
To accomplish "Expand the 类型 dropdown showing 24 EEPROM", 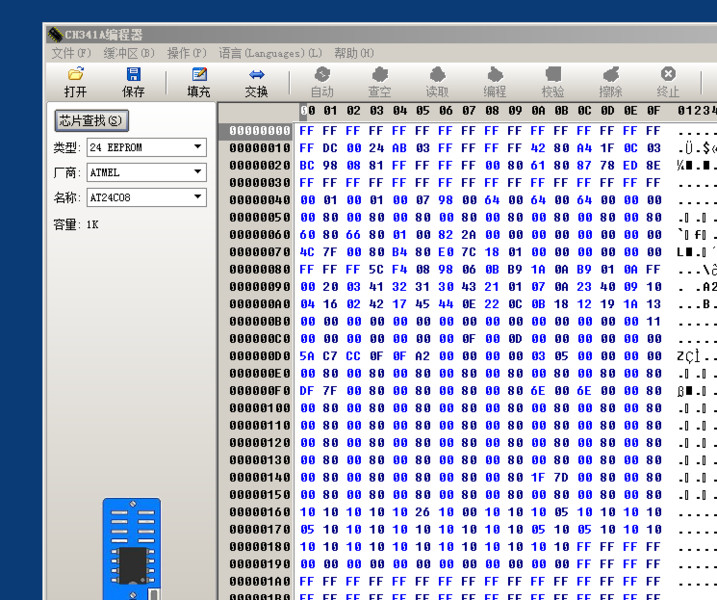I will [x=198, y=147].
